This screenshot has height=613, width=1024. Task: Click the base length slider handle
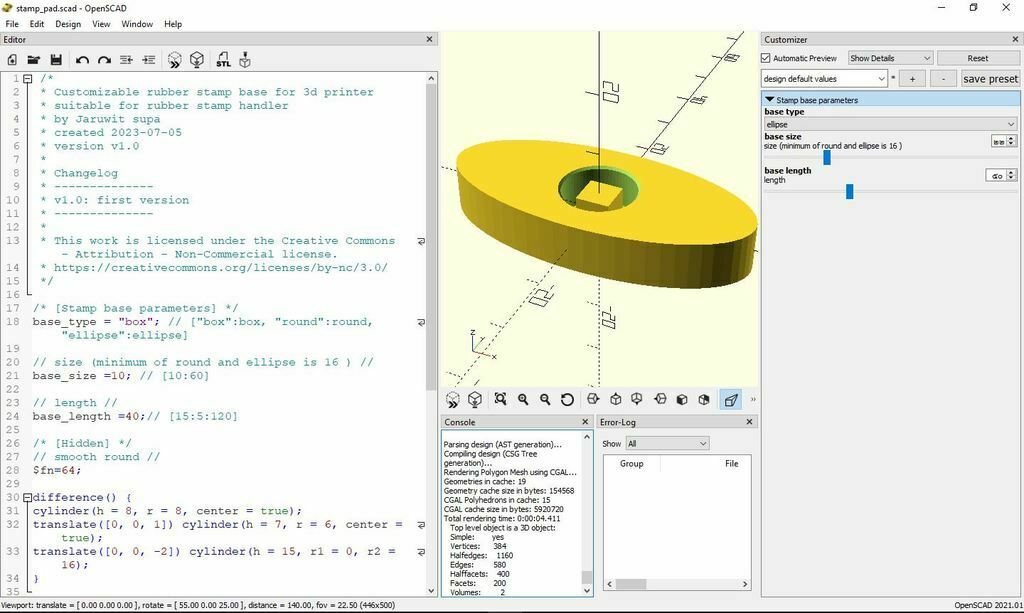click(x=849, y=191)
